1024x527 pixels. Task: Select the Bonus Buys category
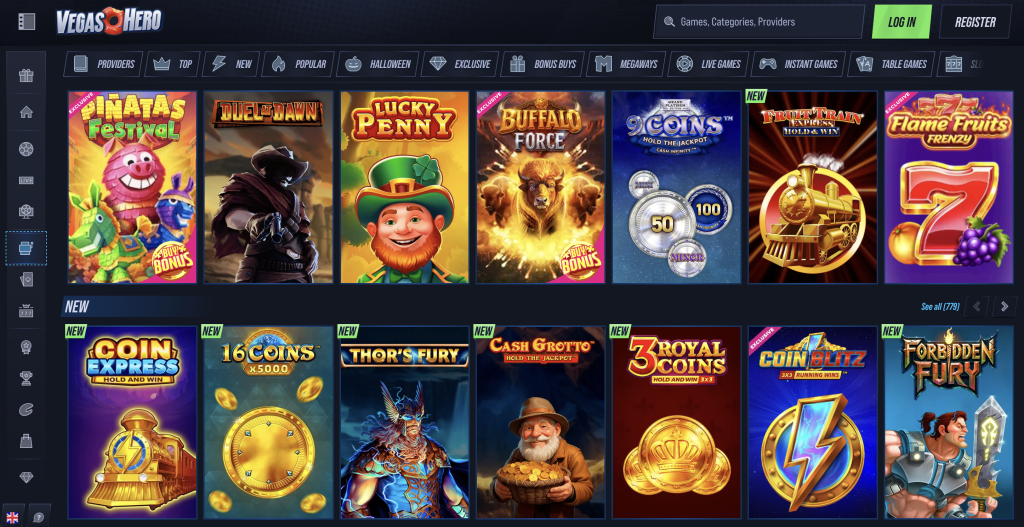point(543,64)
